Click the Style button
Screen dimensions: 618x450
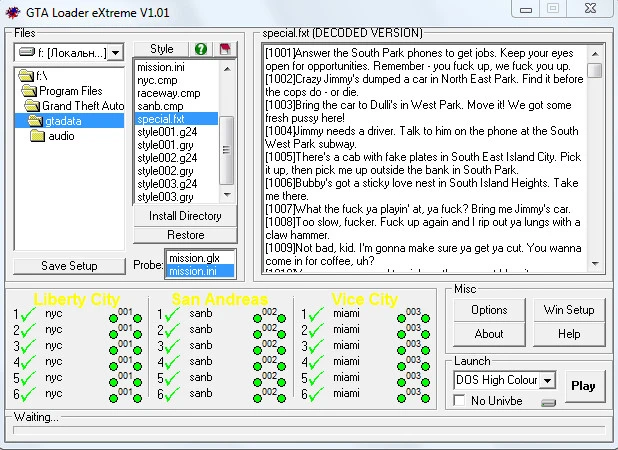click(162, 49)
